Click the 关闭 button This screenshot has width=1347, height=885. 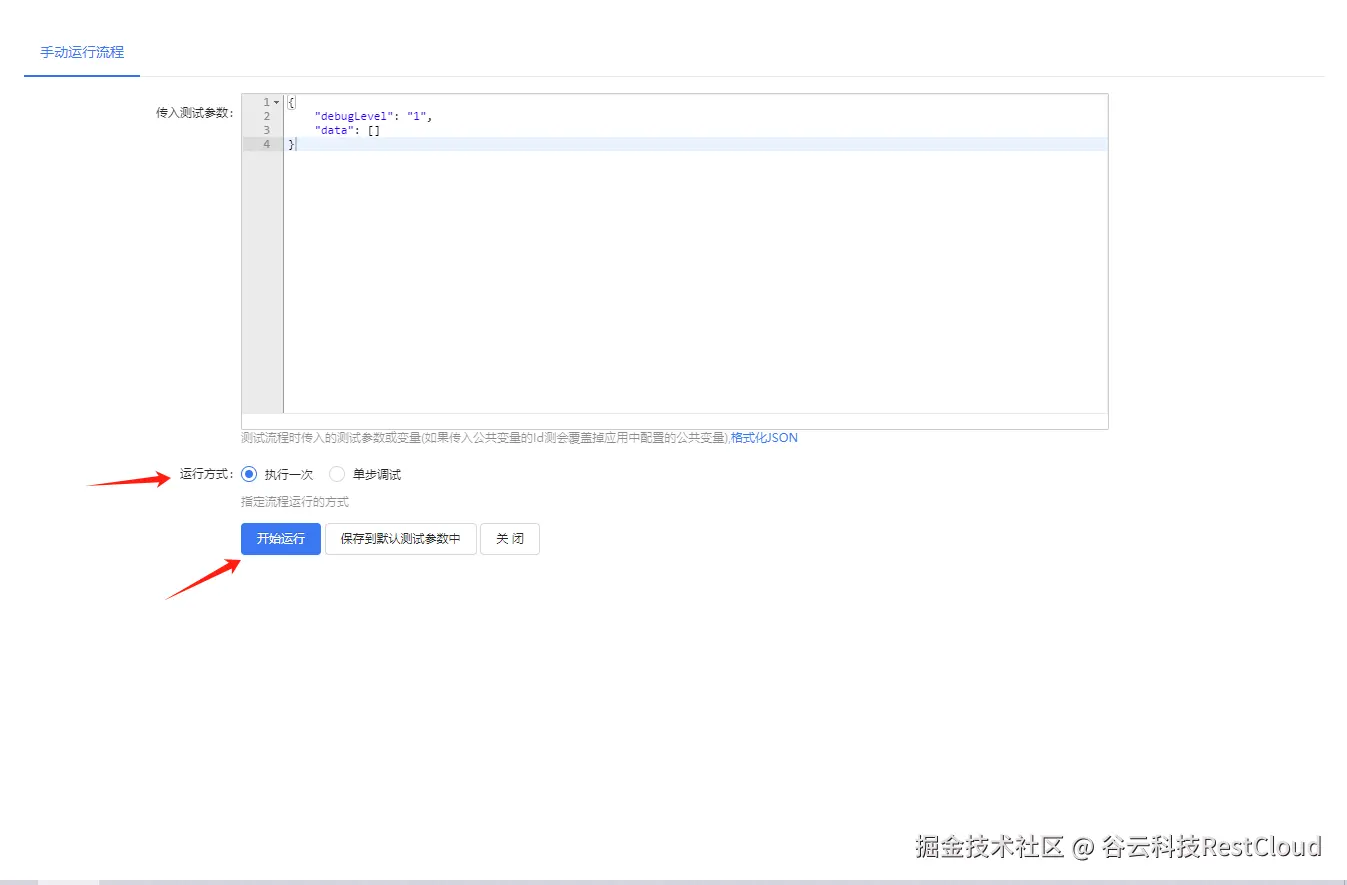tap(510, 539)
